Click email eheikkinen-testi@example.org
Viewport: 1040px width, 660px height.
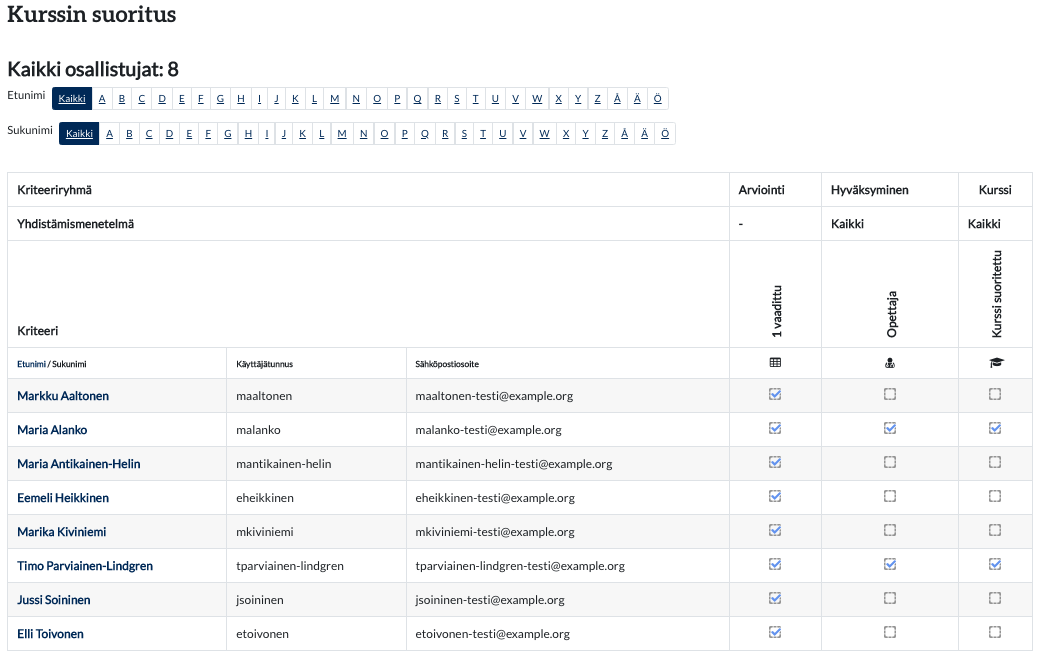(495, 497)
